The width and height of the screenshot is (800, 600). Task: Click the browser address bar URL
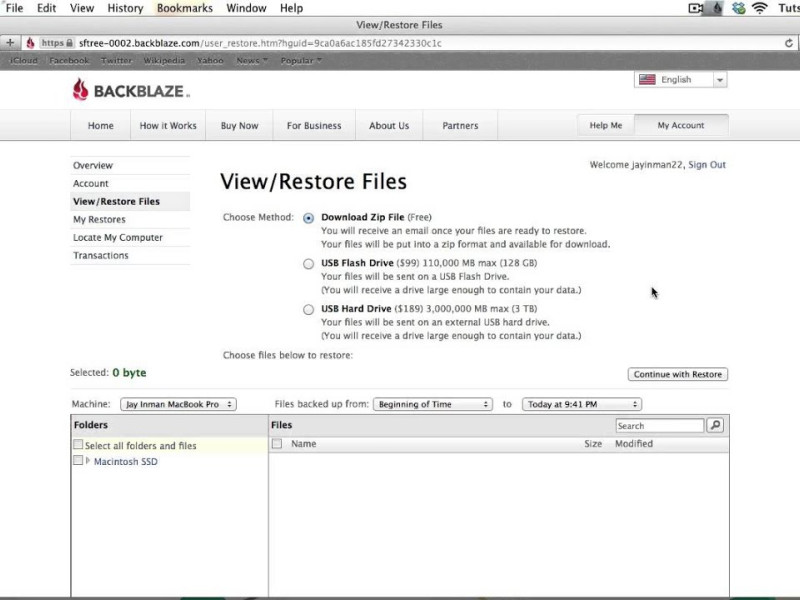coord(260,43)
